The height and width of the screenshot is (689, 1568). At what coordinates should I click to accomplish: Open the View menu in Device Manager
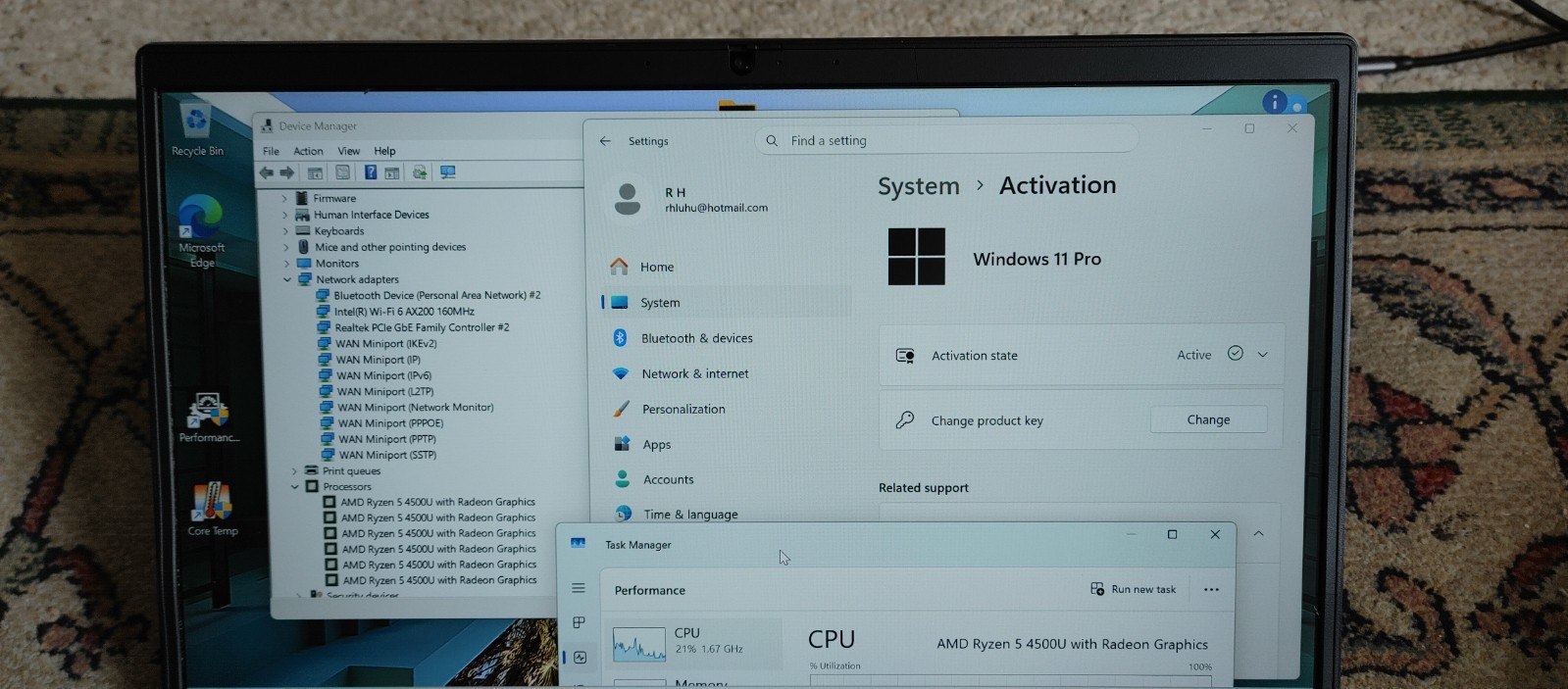coord(349,151)
